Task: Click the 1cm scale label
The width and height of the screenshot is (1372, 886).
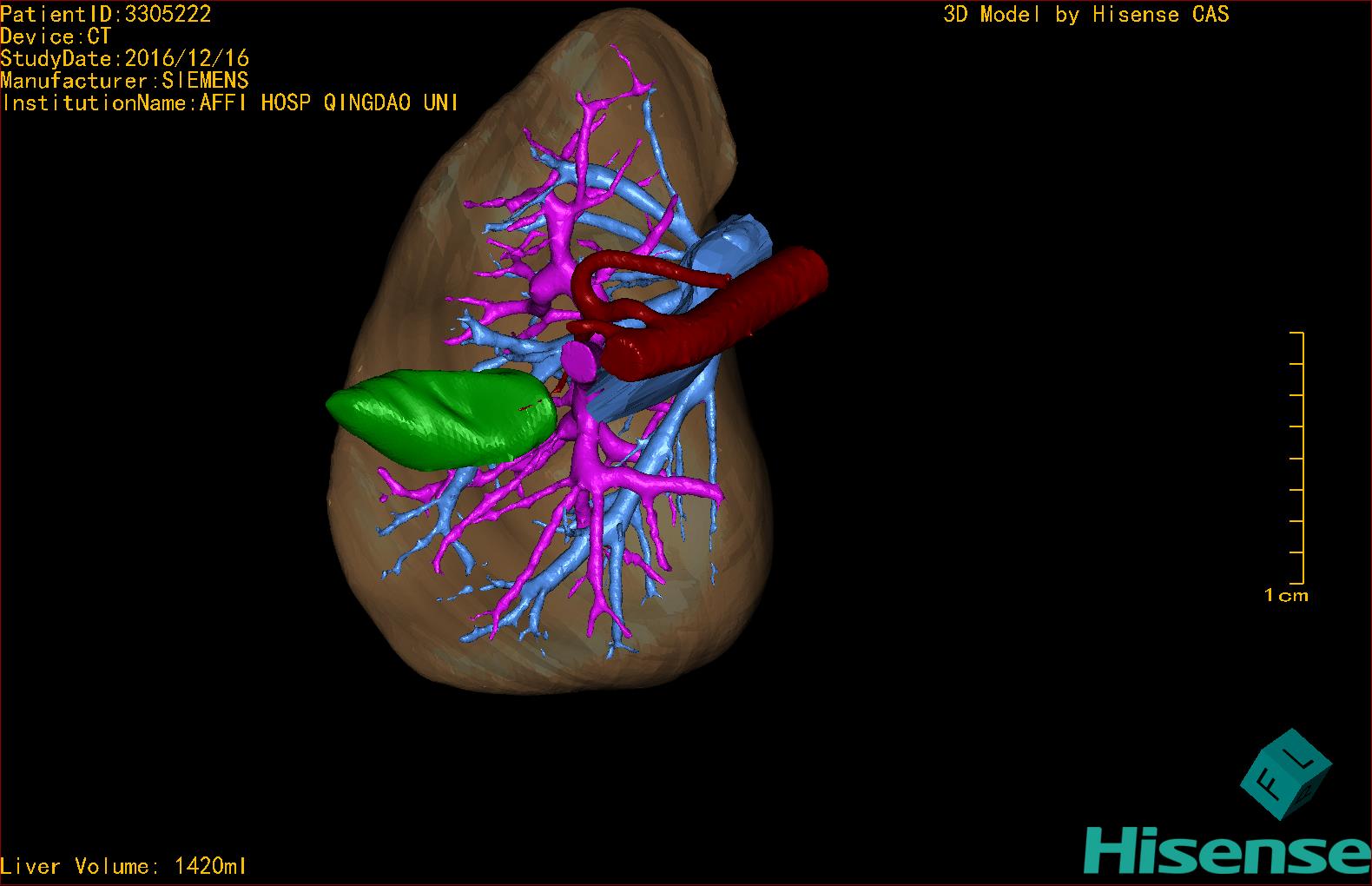Action: coord(1286,596)
